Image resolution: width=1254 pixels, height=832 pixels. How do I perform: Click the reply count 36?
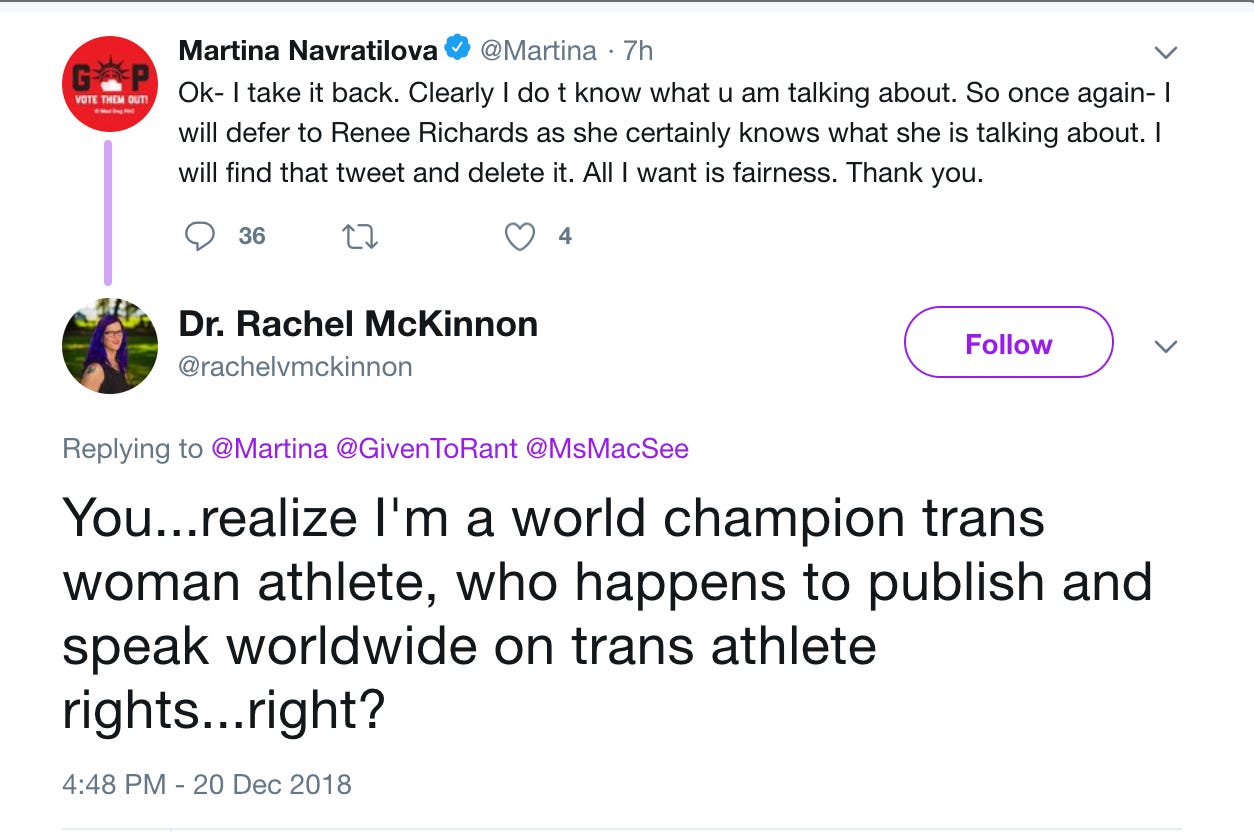click(x=252, y=236)
